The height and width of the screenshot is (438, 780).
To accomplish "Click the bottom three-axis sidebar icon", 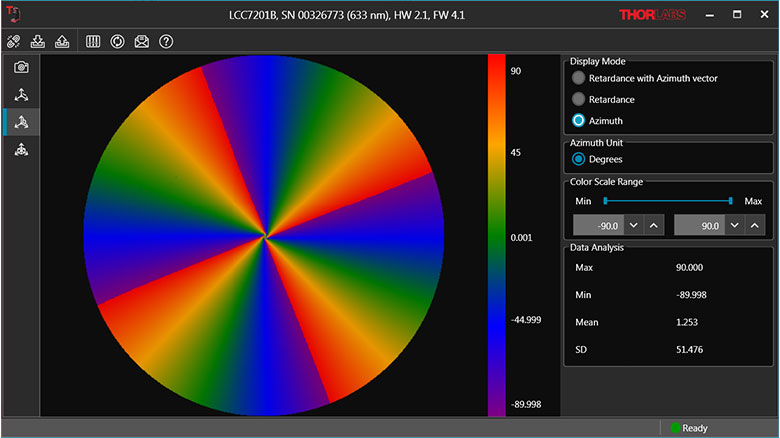I will [21, 150].
